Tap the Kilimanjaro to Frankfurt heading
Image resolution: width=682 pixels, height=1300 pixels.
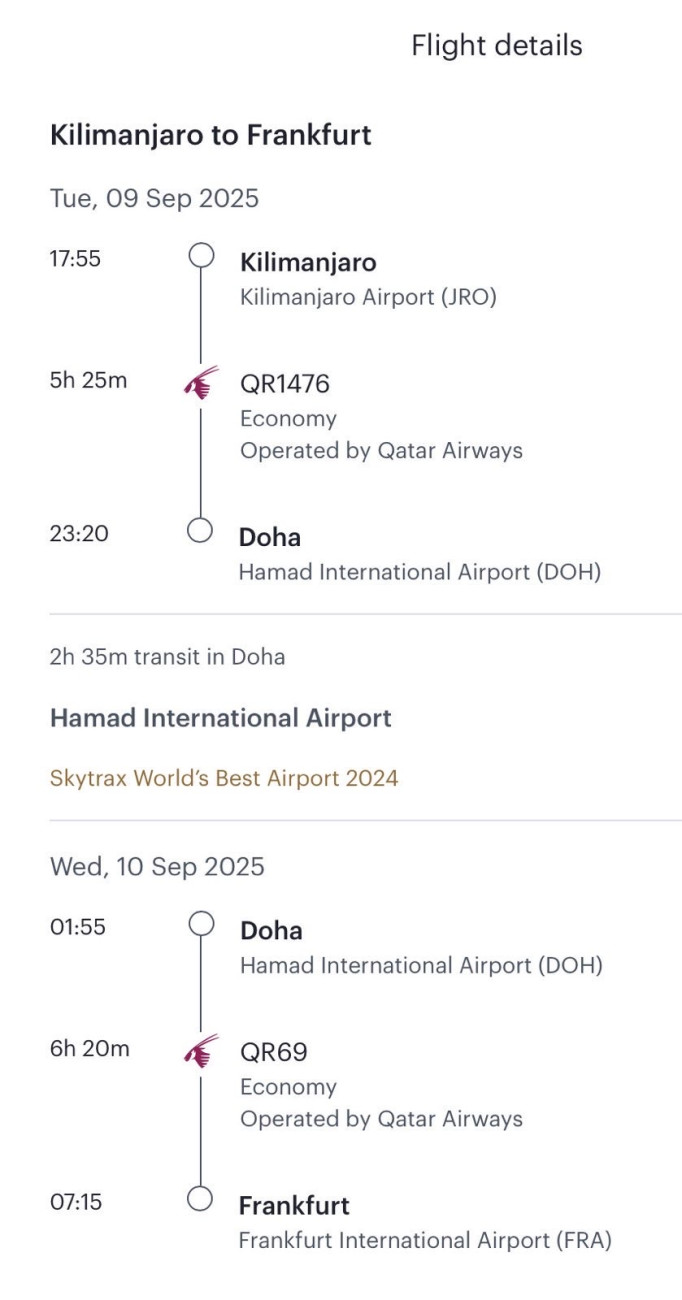pyautogui.click(x=210, y=135)
